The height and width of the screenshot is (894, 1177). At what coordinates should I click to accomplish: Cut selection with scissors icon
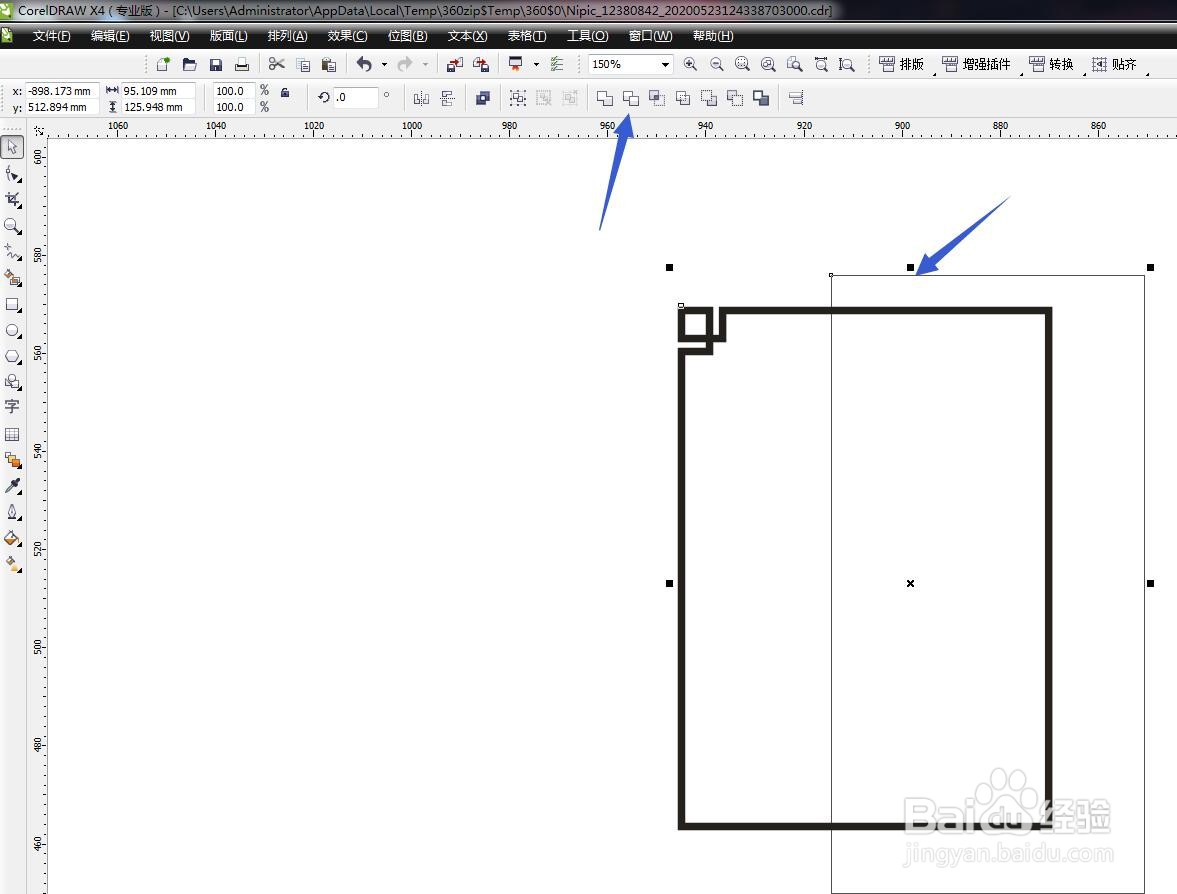276,65
